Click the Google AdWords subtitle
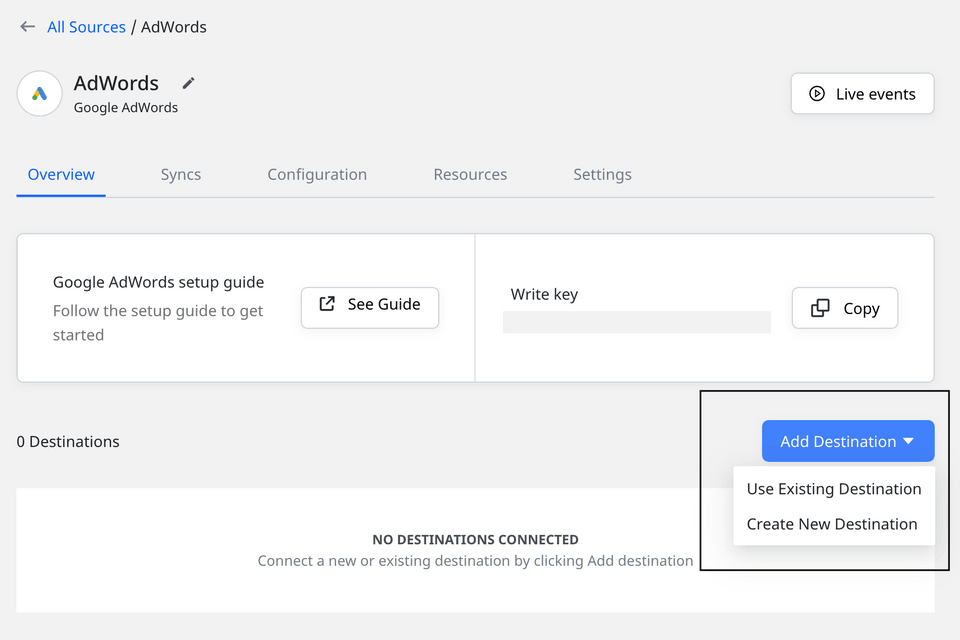This screenshot has height=640, width=960. 126,107
